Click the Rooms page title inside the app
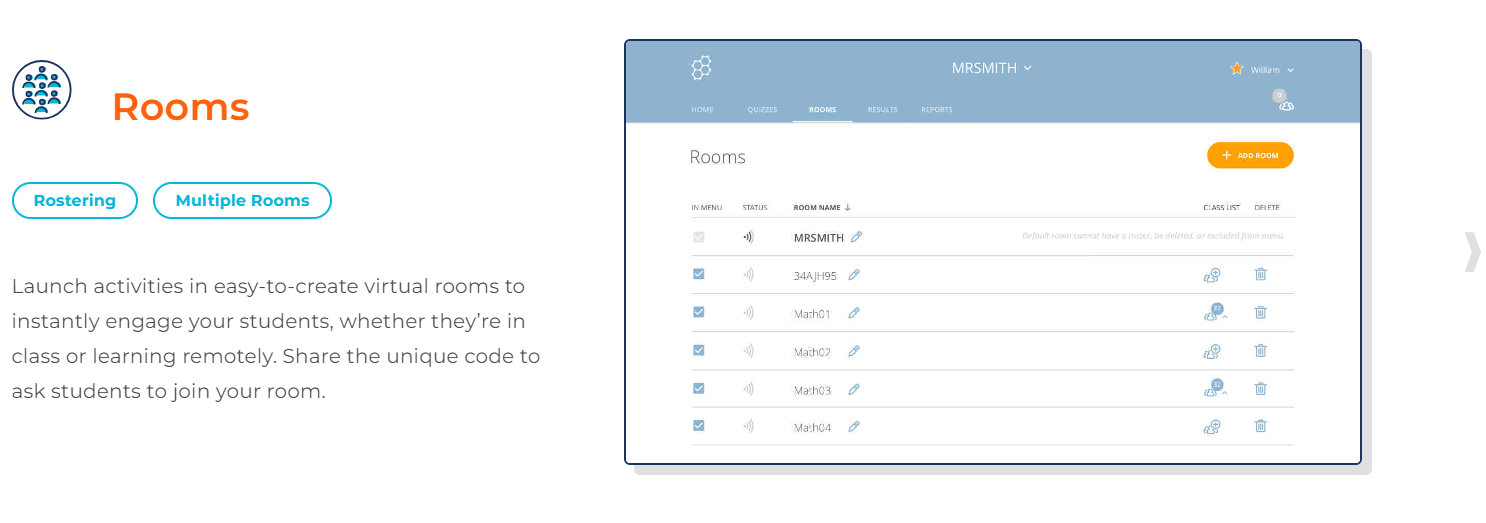Image resolution: width=1486 pixels, height=523 pixels. (x=717, y=157)
